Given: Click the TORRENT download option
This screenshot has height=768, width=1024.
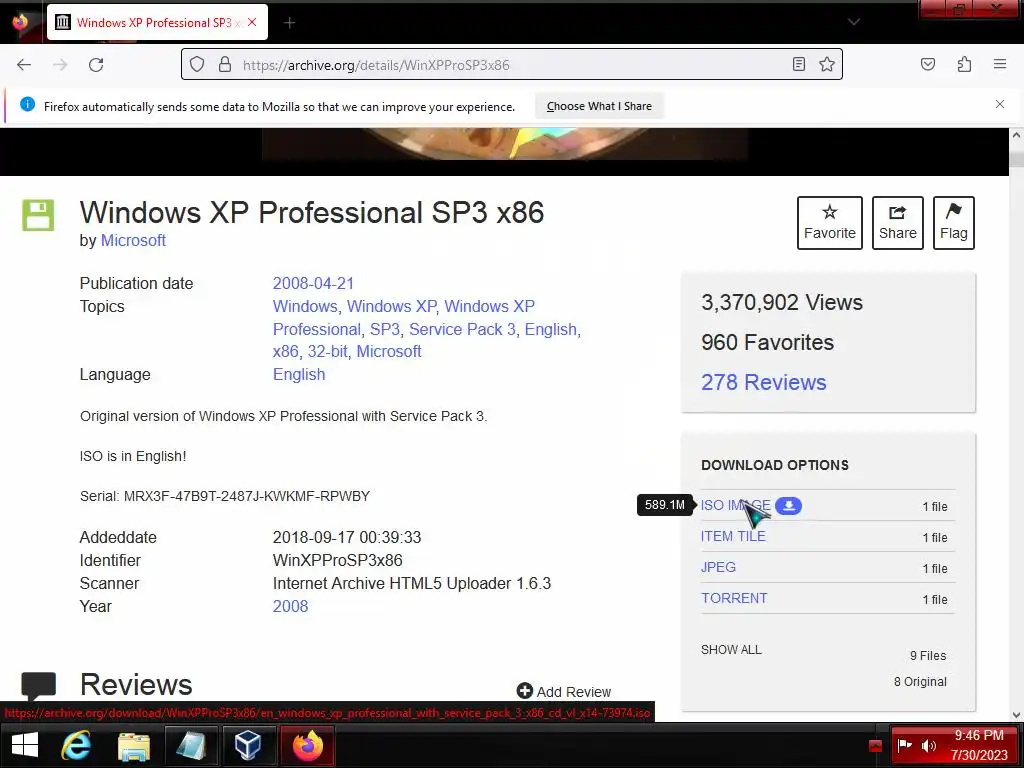Looking at the screenshot, I should (x=734, y=598).
